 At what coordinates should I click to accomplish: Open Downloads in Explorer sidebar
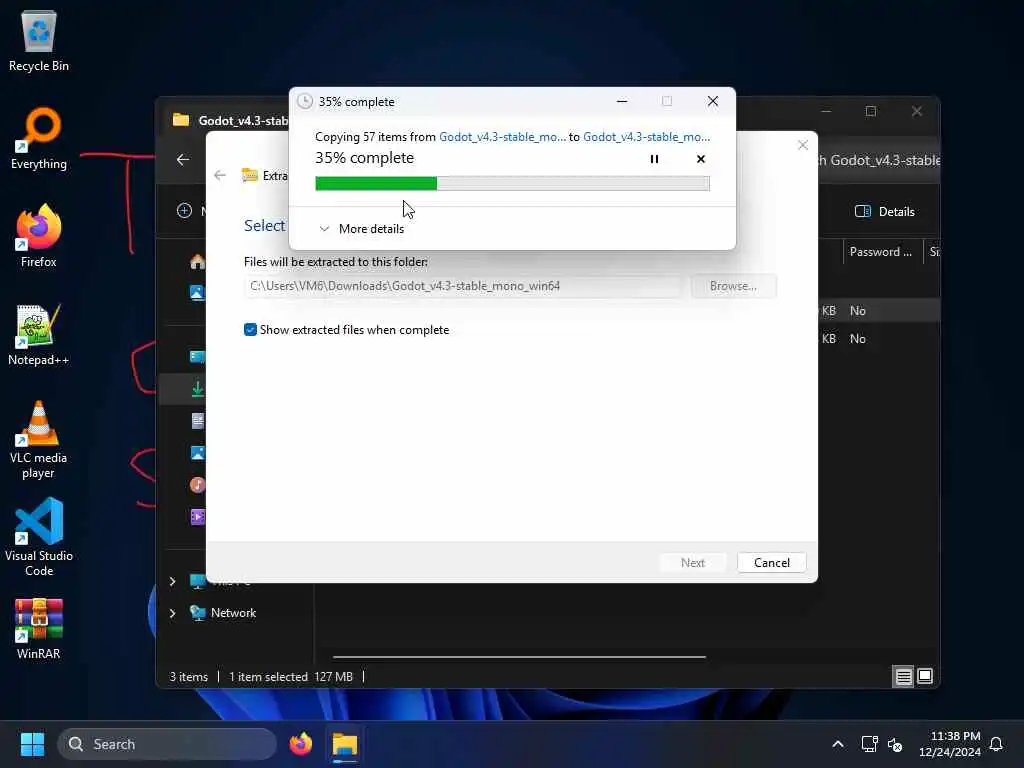(197, 389)
